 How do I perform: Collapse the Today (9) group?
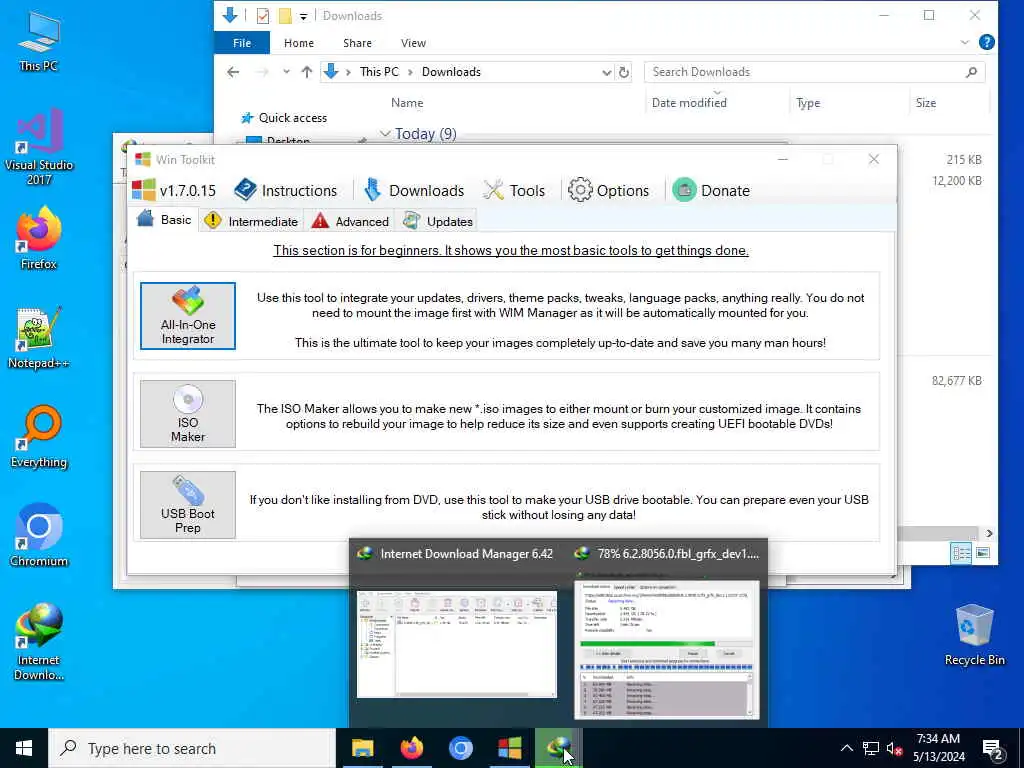pyautogui.click(x=385, y=134)
